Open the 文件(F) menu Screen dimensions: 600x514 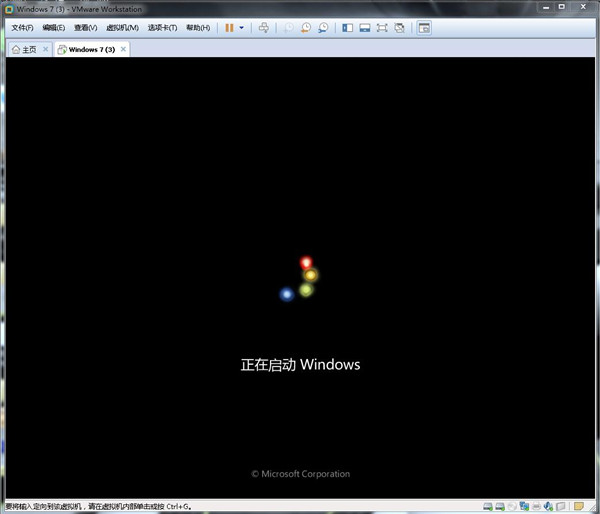[22, 28]
